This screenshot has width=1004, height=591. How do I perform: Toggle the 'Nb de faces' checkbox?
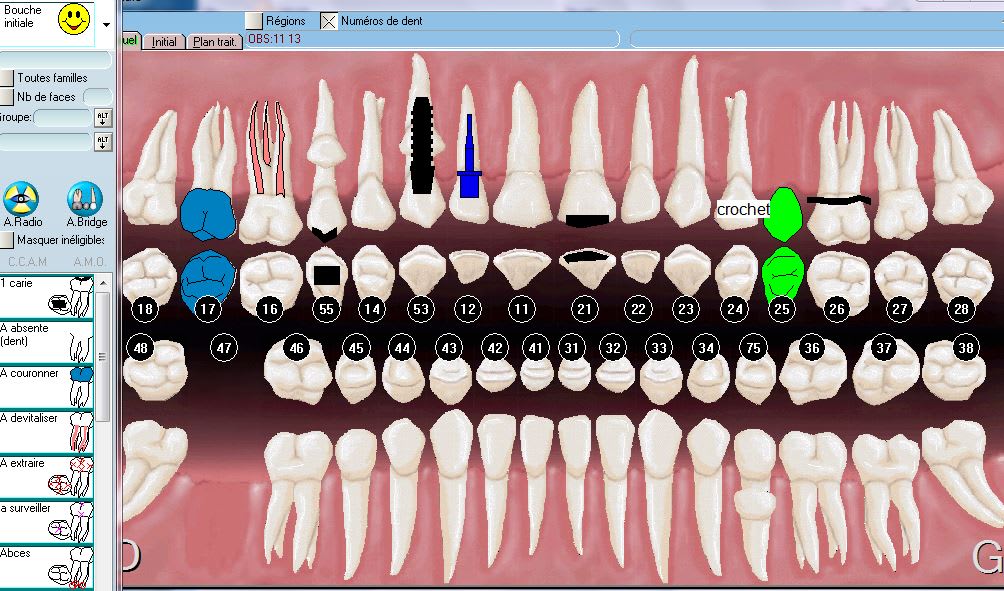pos(7,97)
